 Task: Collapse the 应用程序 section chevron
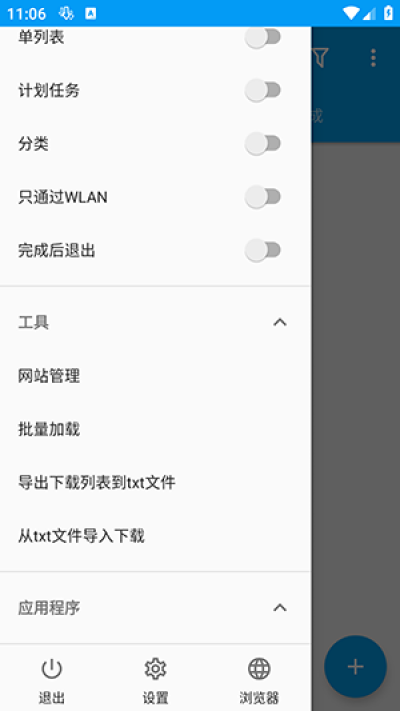pyautogui.click(x=280, y=608)
